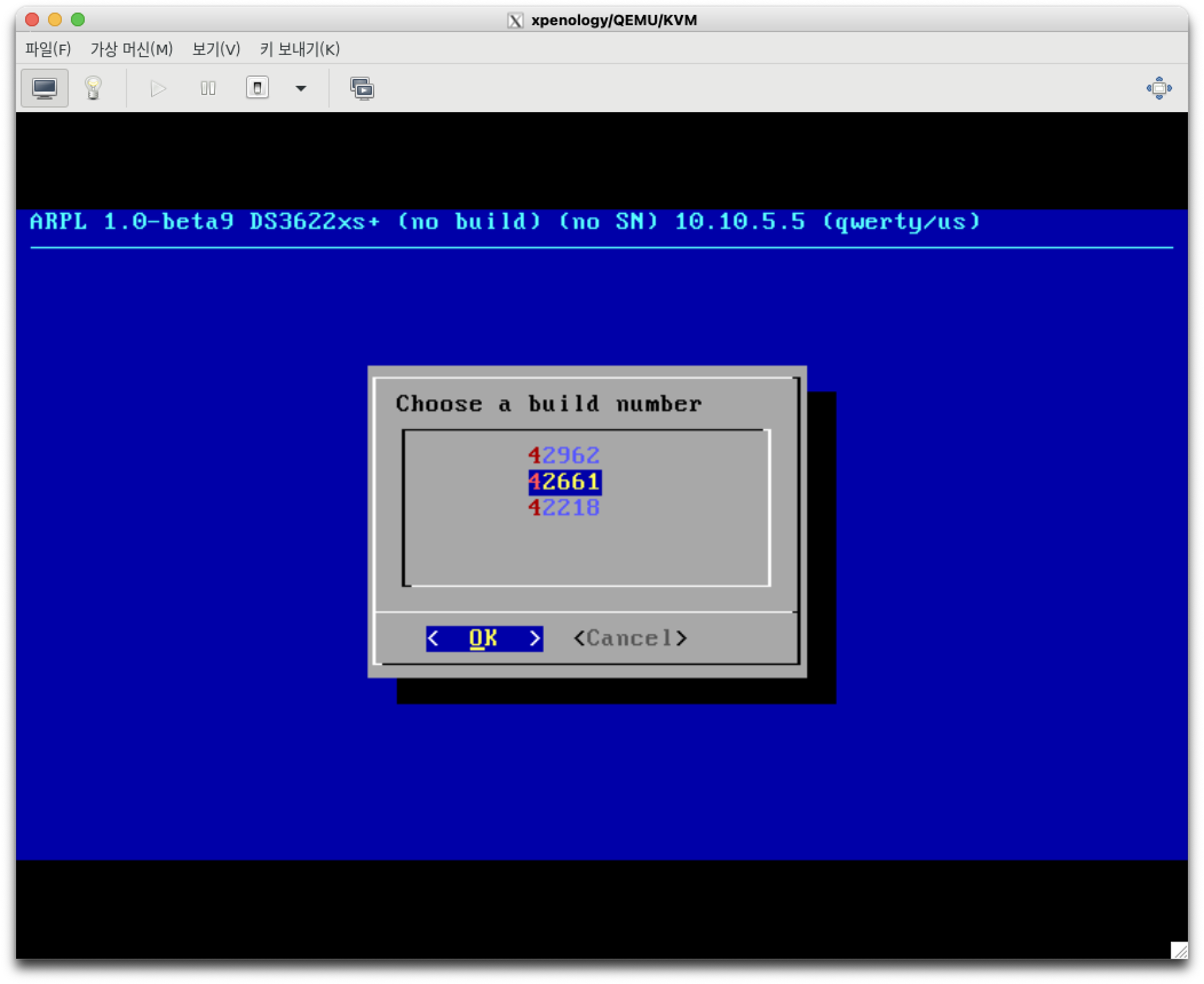The height and width of the screenshot is (984, 1204).
Task: Select build number 42218
Action: (564, 507)
